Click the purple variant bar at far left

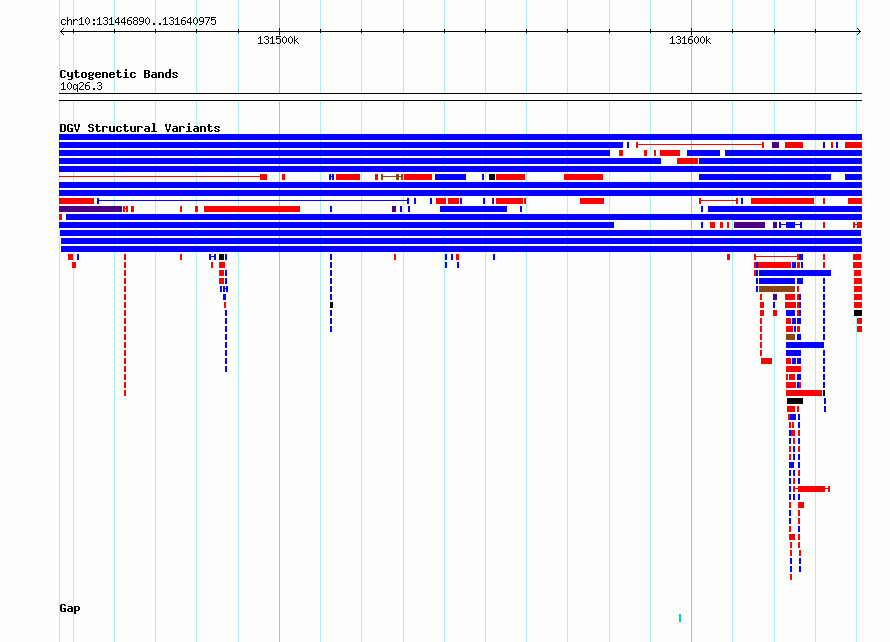pyautogui.click(x=90, y=209)
